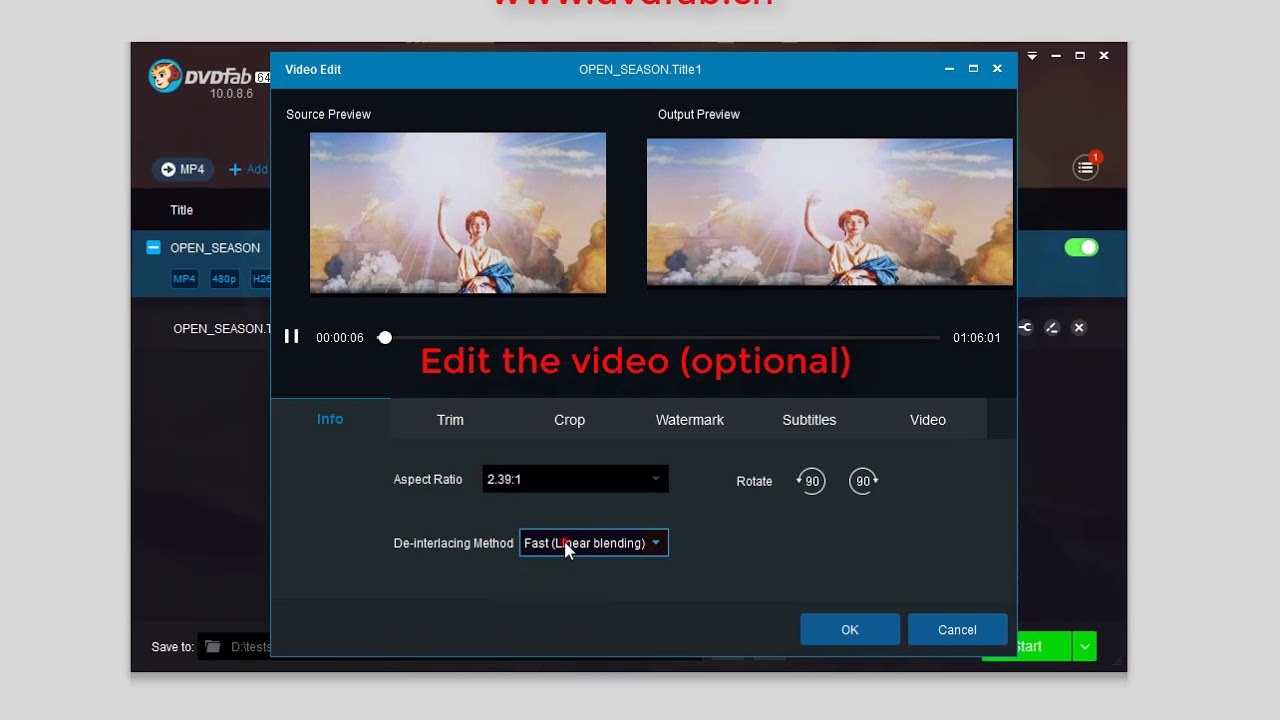Pause the preview playback
This screenshot has width=1280, height=720.
click(x=291, y=337)
